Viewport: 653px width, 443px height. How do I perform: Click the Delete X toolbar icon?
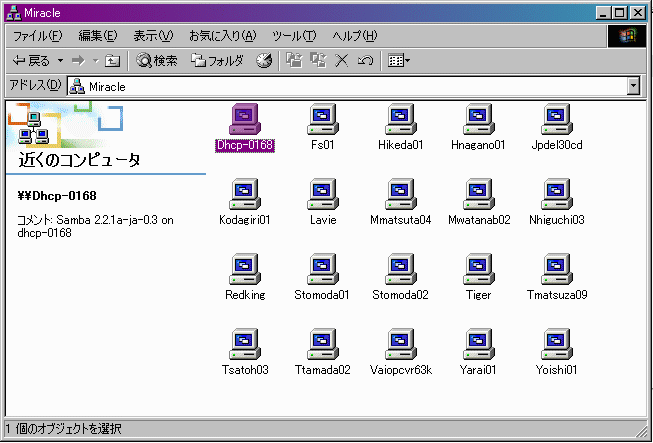click(x=341, y=61)
